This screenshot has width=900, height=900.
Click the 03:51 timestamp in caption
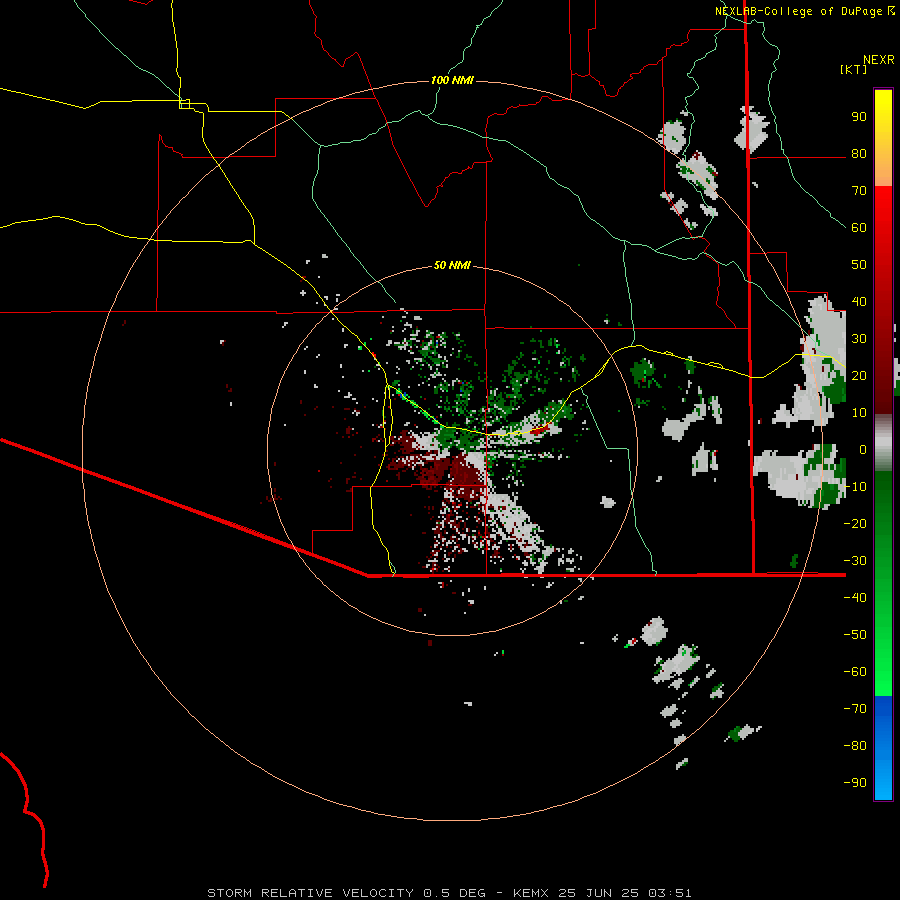(670, 893)
